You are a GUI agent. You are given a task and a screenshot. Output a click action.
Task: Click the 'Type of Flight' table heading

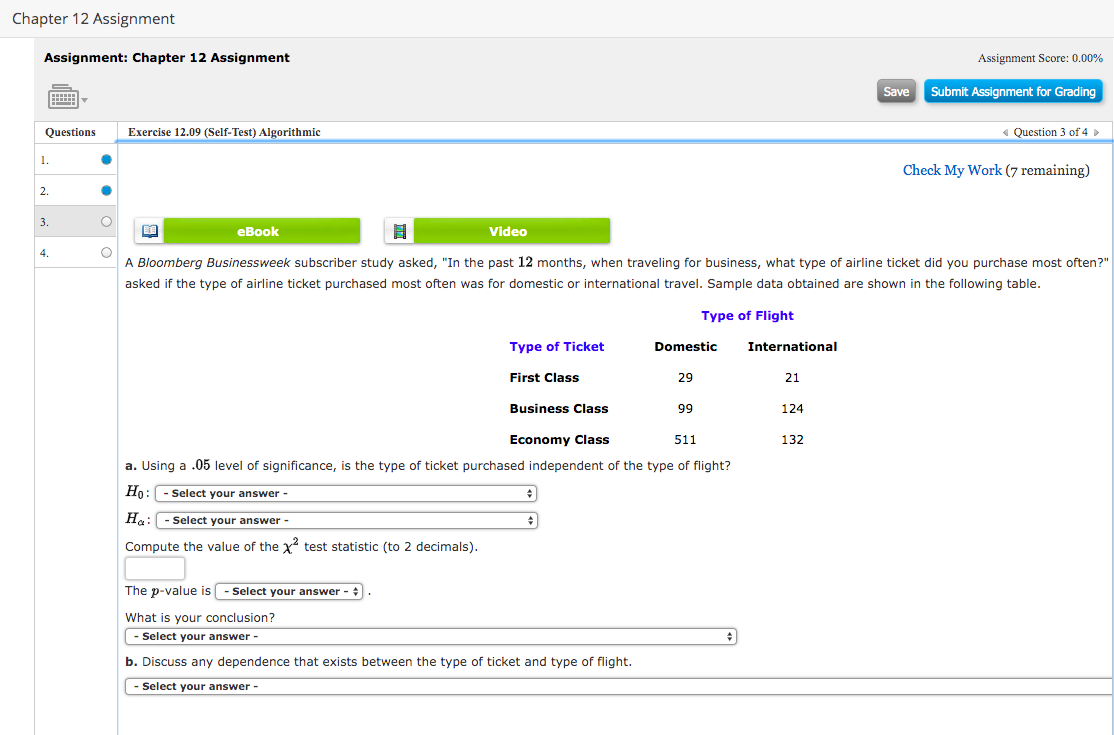pyautogui.click(x=747, y=316)
